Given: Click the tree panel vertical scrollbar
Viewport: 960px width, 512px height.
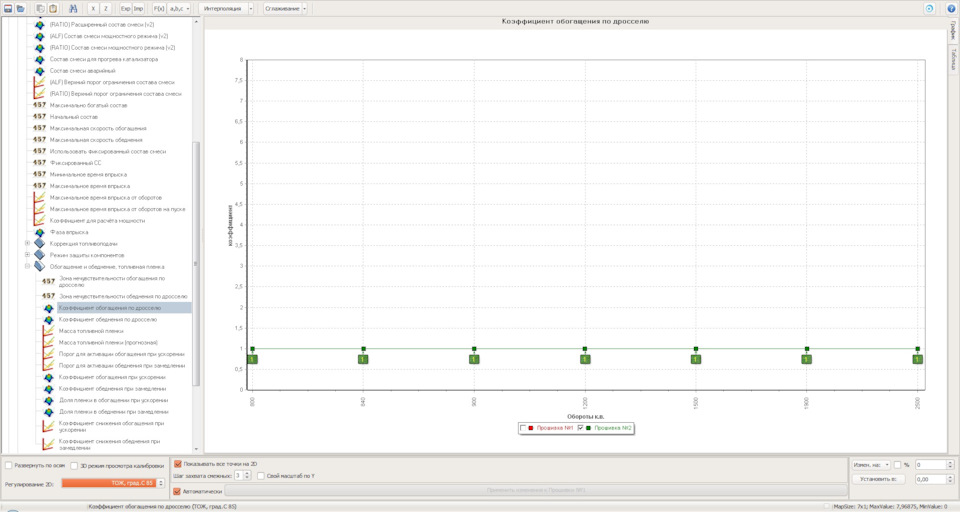Looking at the screenshot, I should pyautogui.click(x=196, y=263).
